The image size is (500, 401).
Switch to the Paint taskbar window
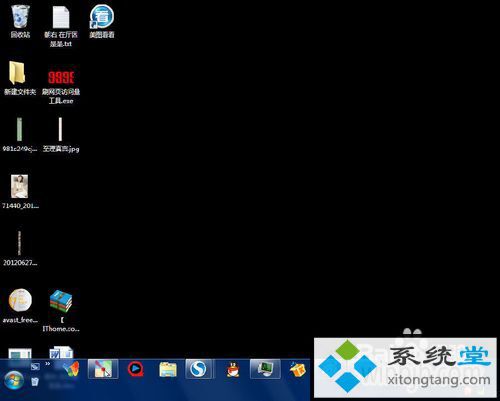coord(103,369)
